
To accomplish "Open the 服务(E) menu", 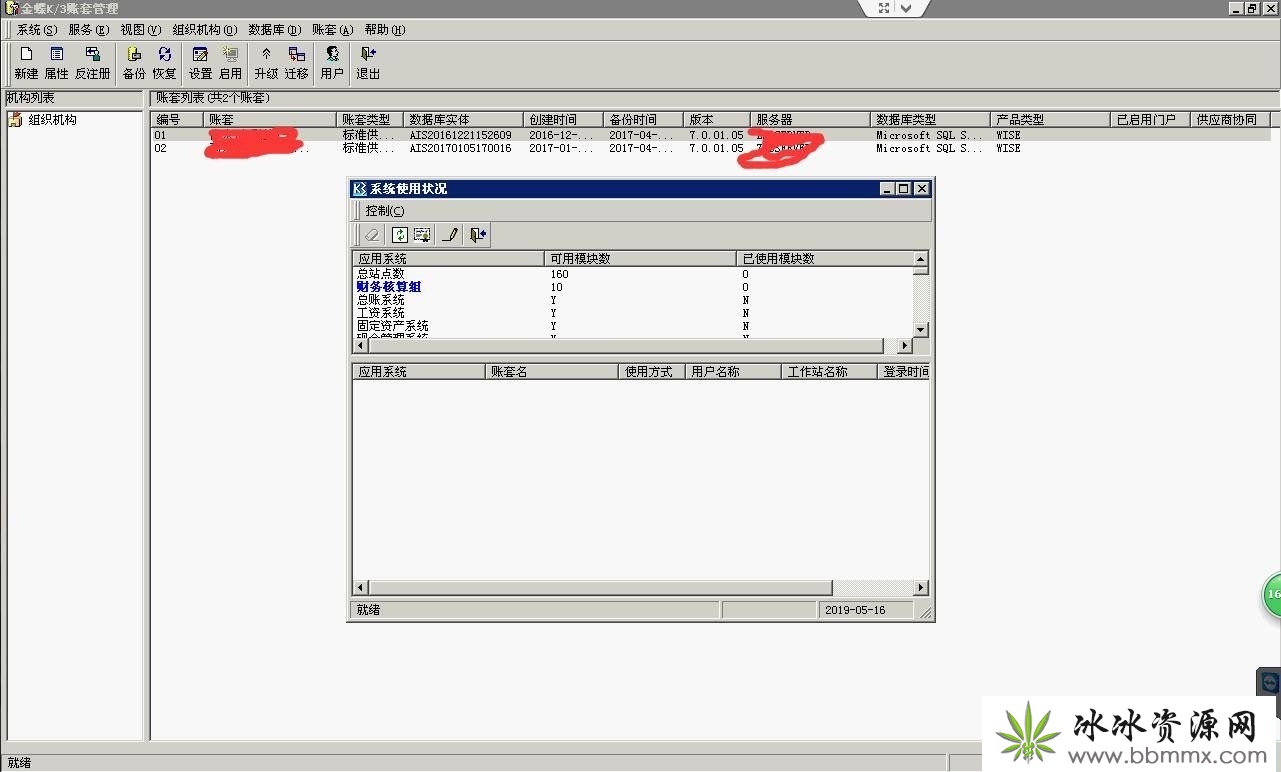I will [88, 30].
